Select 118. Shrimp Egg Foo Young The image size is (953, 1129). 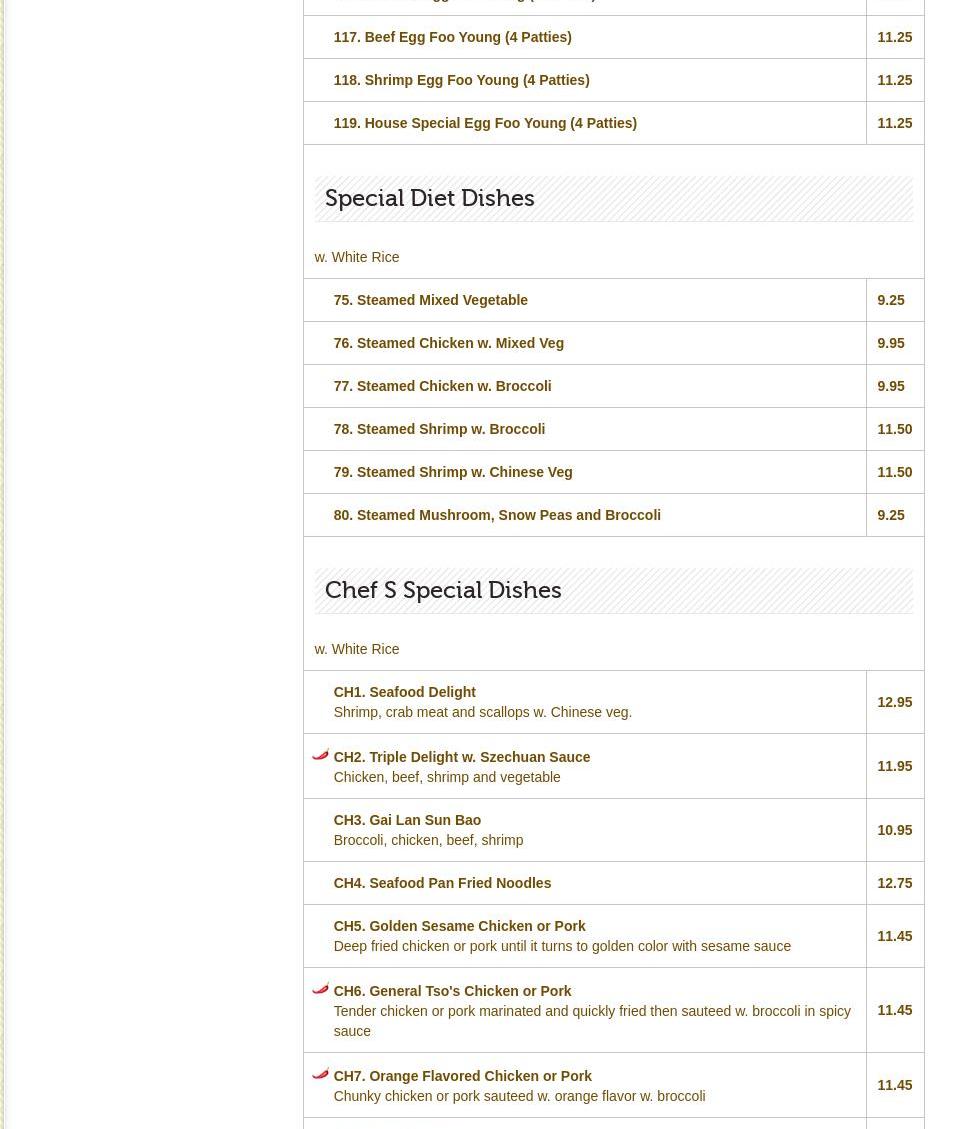[x=461, y=80]
